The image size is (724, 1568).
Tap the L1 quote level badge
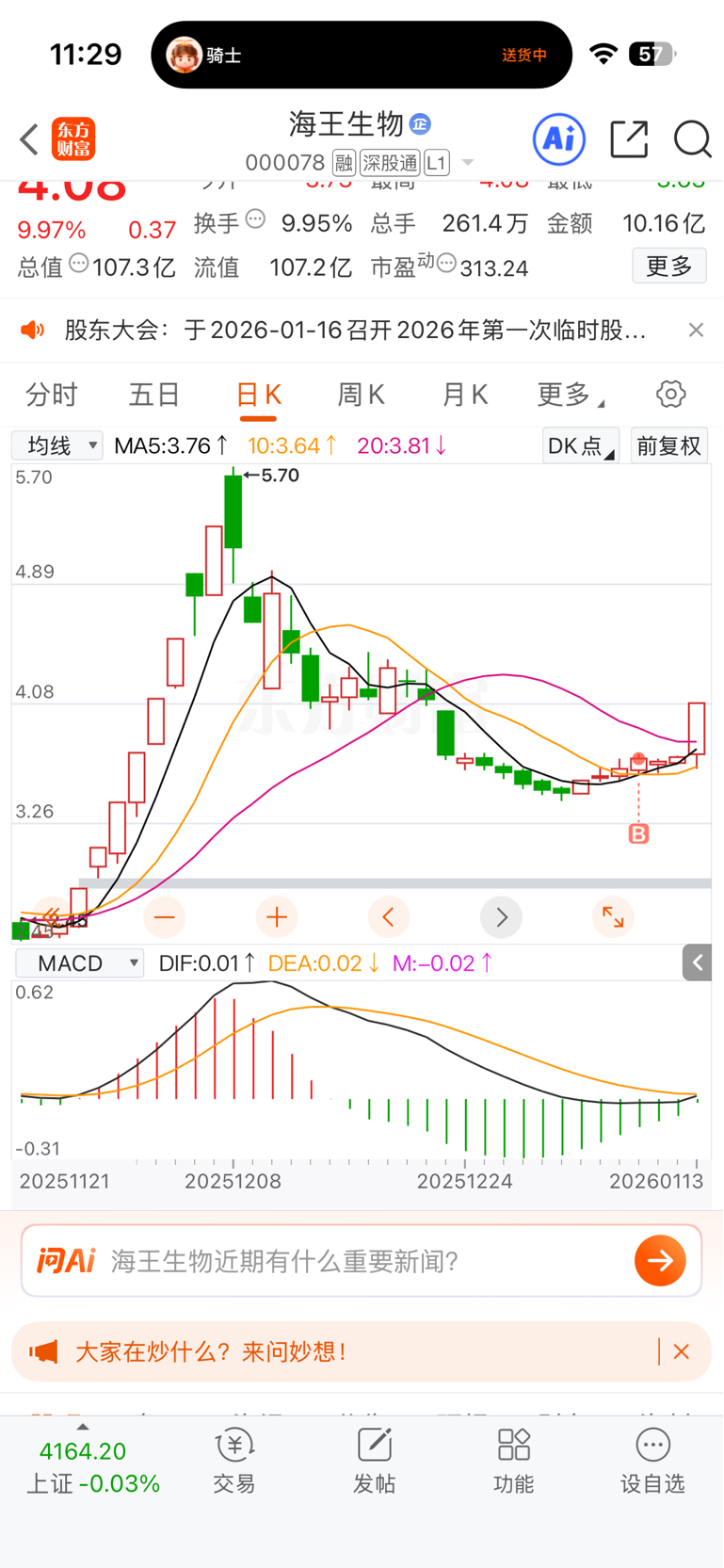pyautogui.click(x=436, y=163)
